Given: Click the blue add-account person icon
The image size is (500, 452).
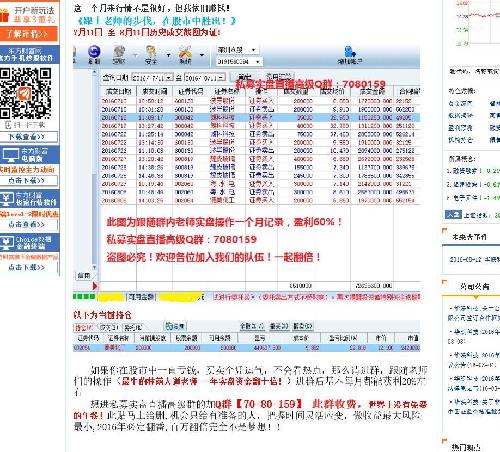Looking at the screenshot, I should [x=350, y=52].
